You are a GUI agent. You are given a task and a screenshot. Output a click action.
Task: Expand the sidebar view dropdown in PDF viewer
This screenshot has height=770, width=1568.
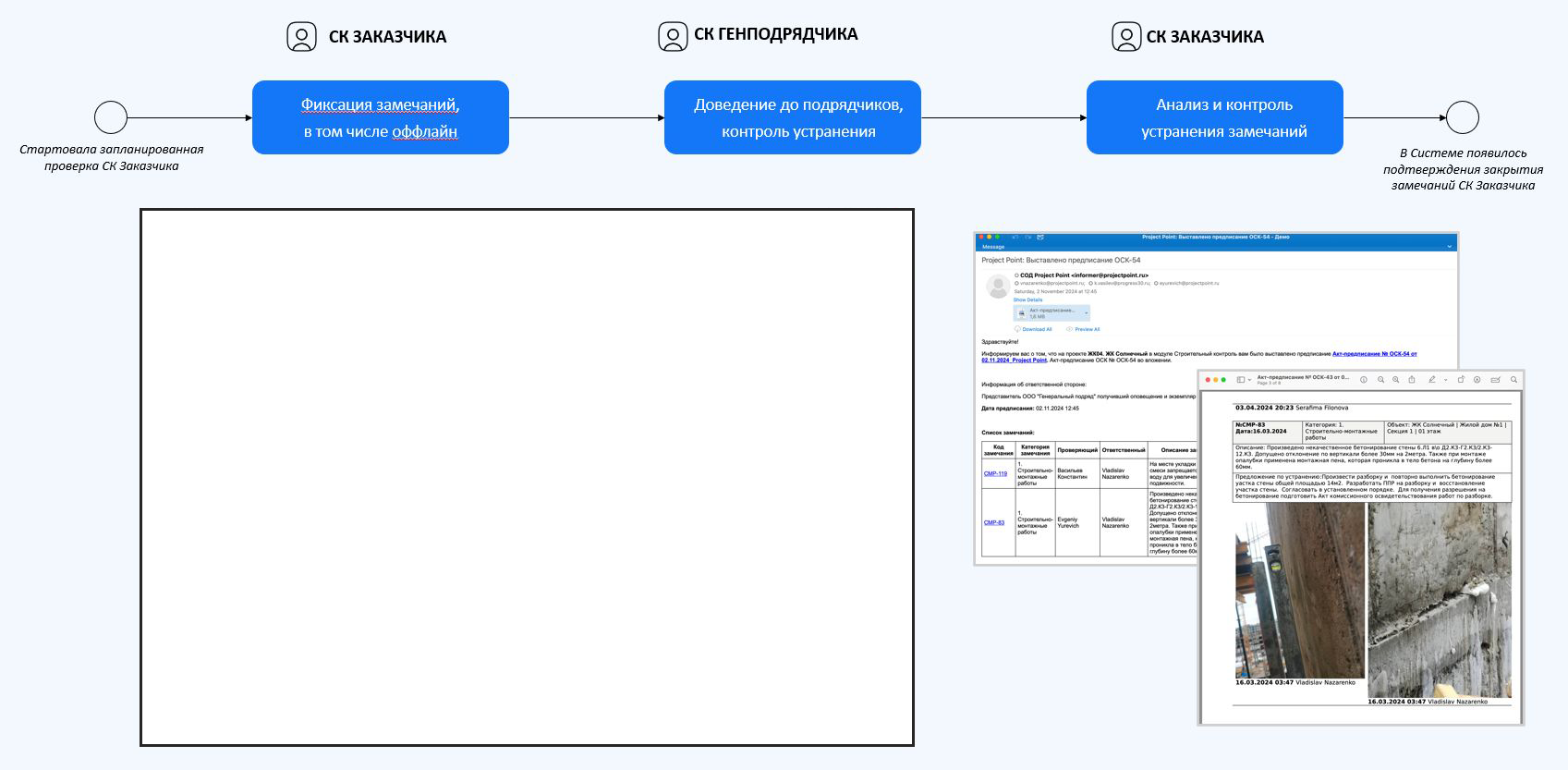(x=1249, y=380)
